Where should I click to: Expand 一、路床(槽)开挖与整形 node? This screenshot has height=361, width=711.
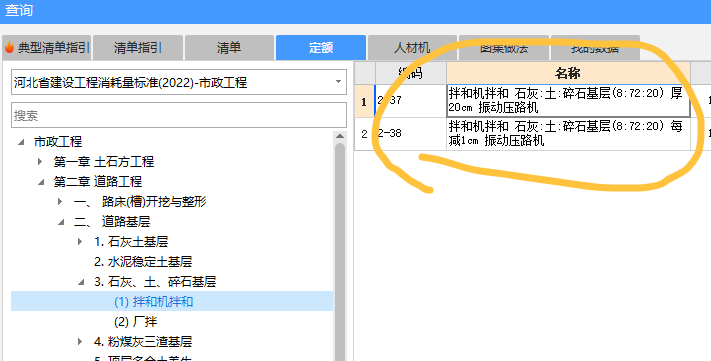coord(60,201)
